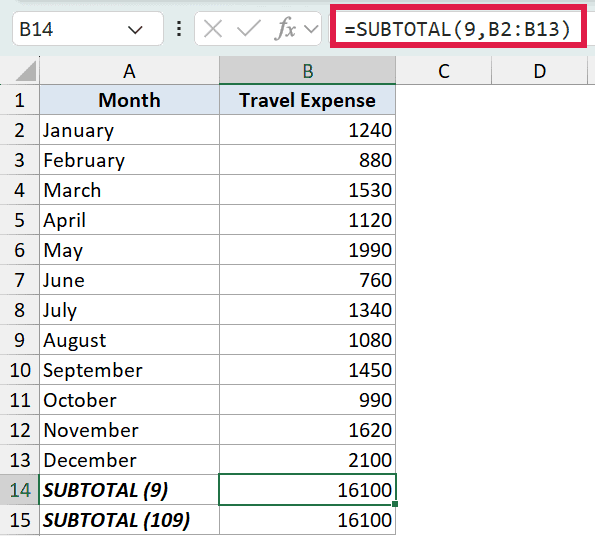Select the December cell
This screenshot has height=536, width=595.
(x=129, y=460)
